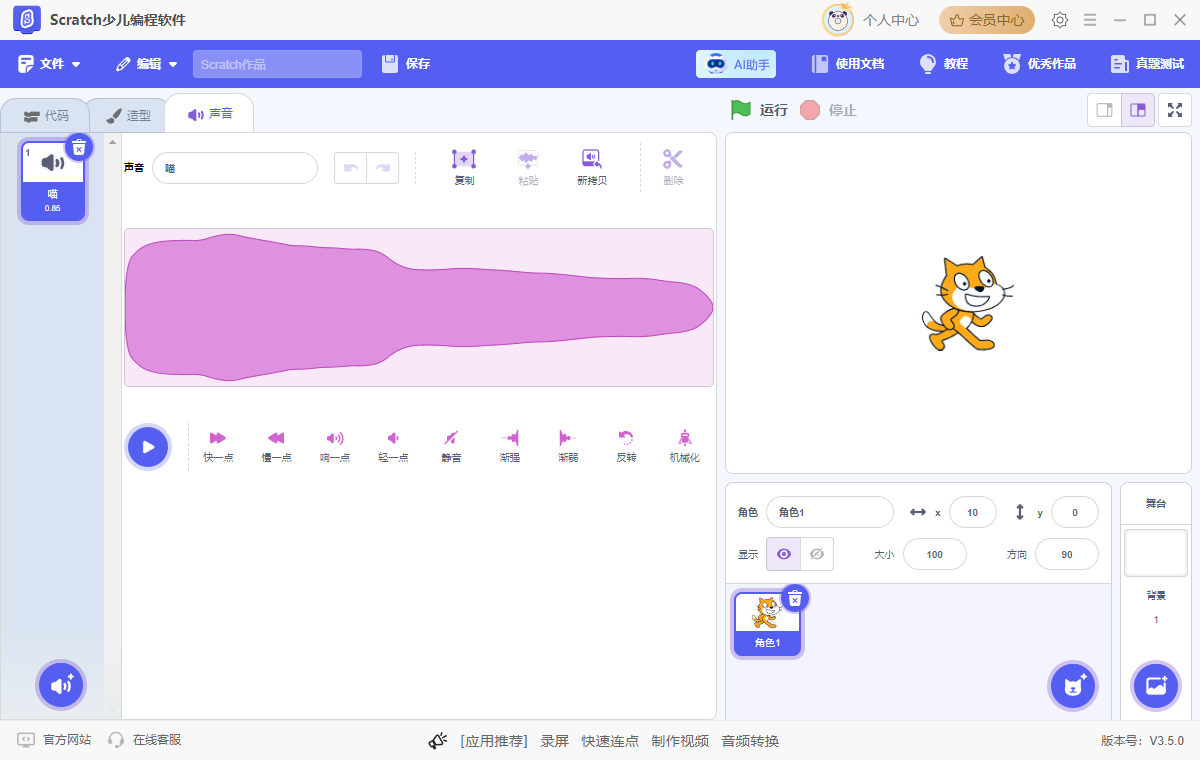Screen dimensions: 1200x760
Task: Open the hamburger menu near window controls
Action: (1090, 20)
